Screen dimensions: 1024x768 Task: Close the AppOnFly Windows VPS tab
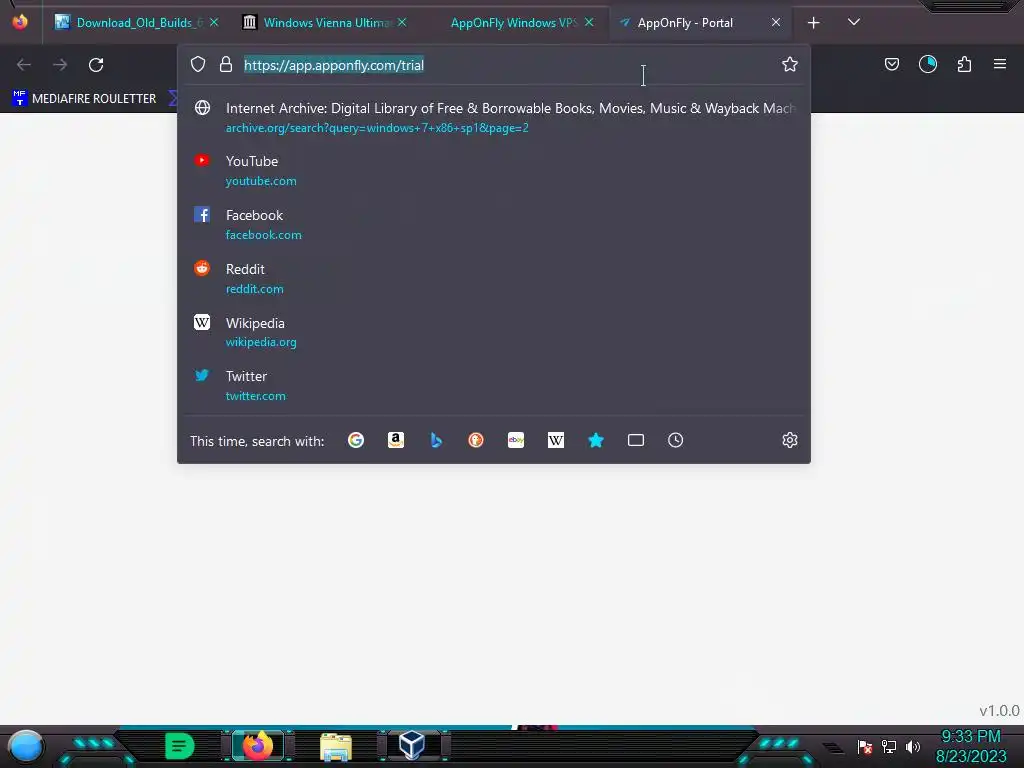pyautogui.click(x=589, y=22)
